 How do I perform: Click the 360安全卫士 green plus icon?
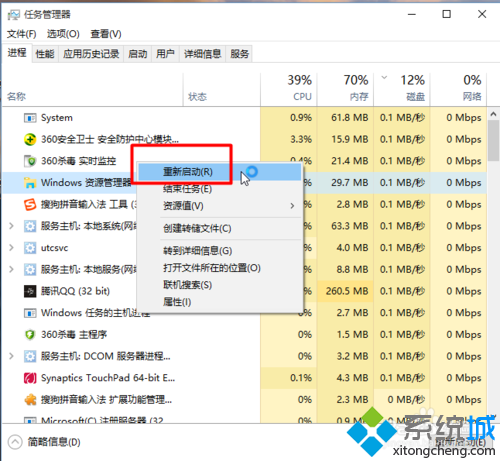(x=30, y=139)
